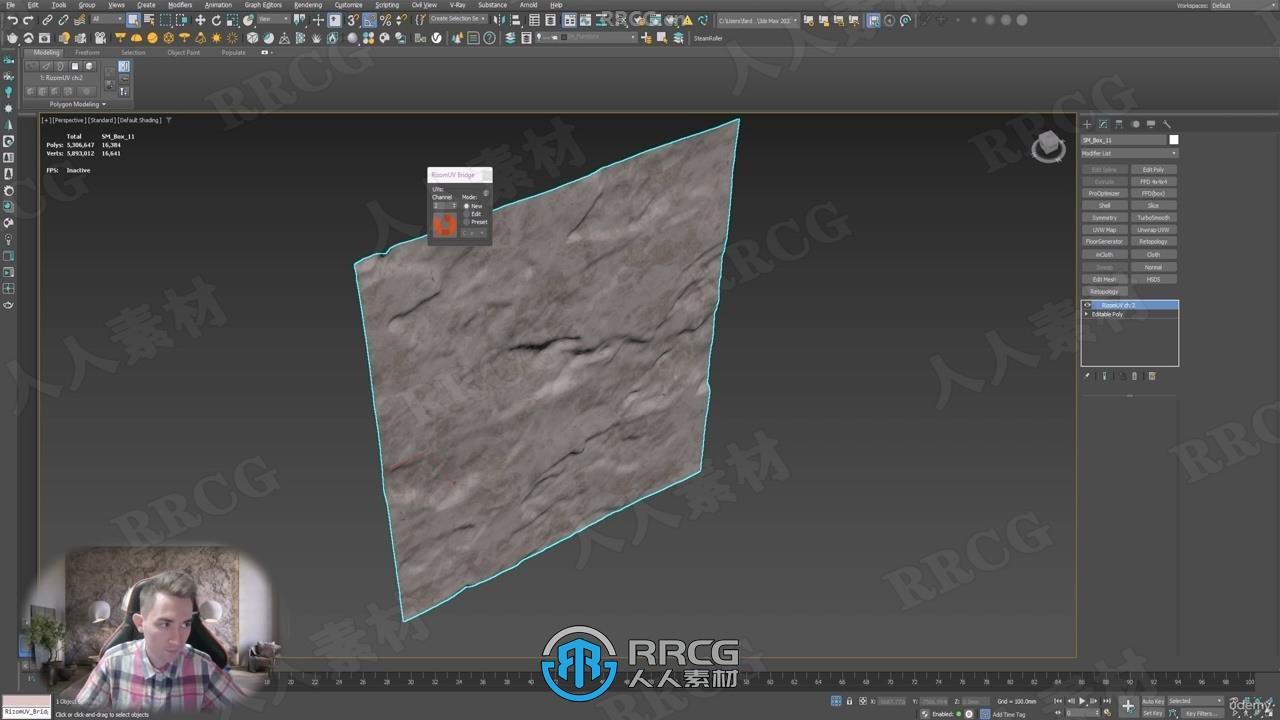The width and height of the screenshot is (1280, 720).
Task: Open the project path dropdown
Action: pyautogui.click(x=758, y=20)
